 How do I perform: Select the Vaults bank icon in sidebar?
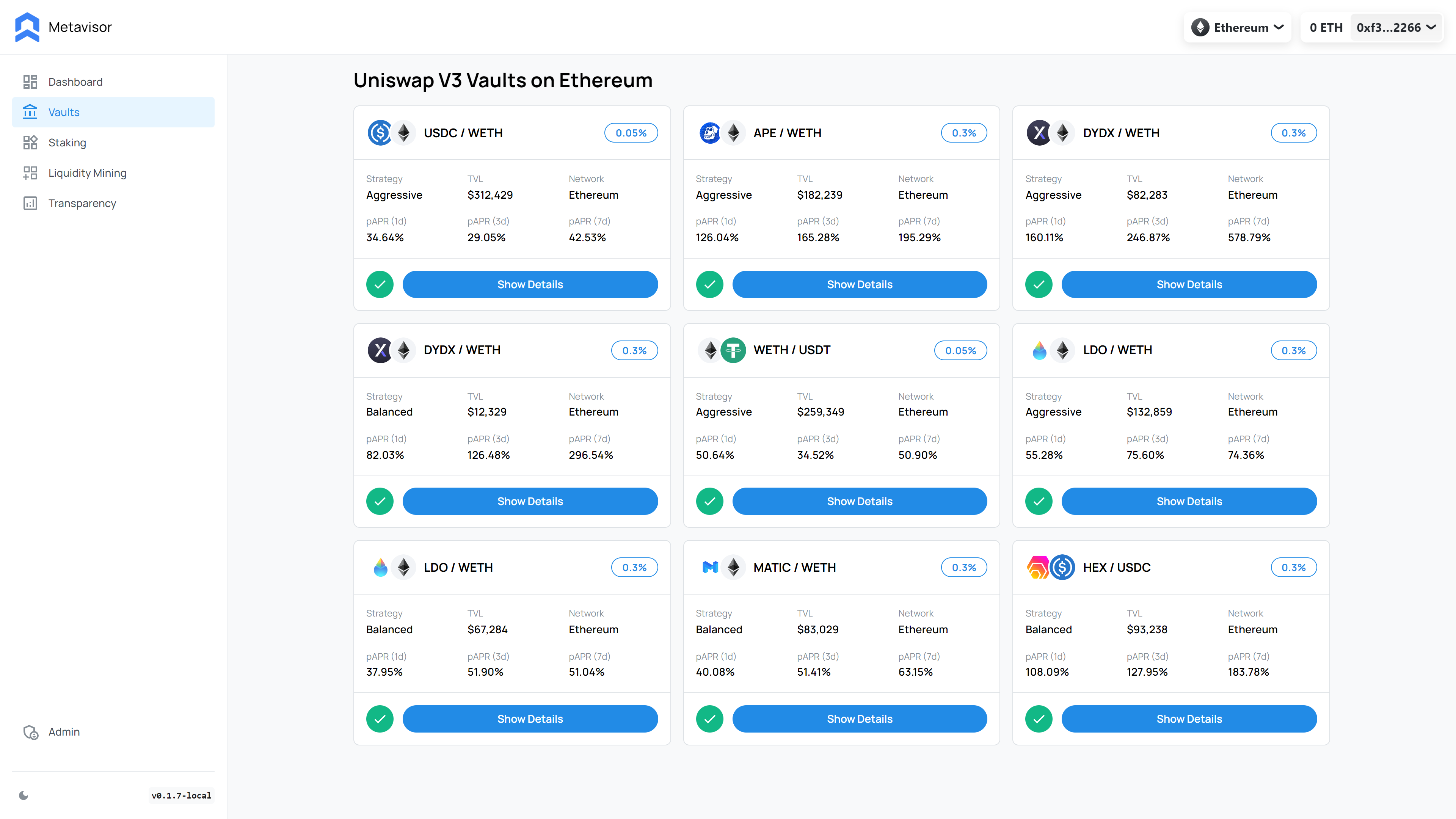click(x=30, y=112)
